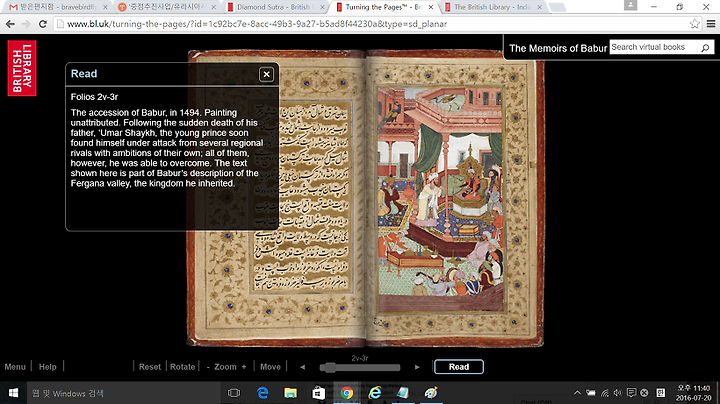Open the clock and date display

coord(693,393)
